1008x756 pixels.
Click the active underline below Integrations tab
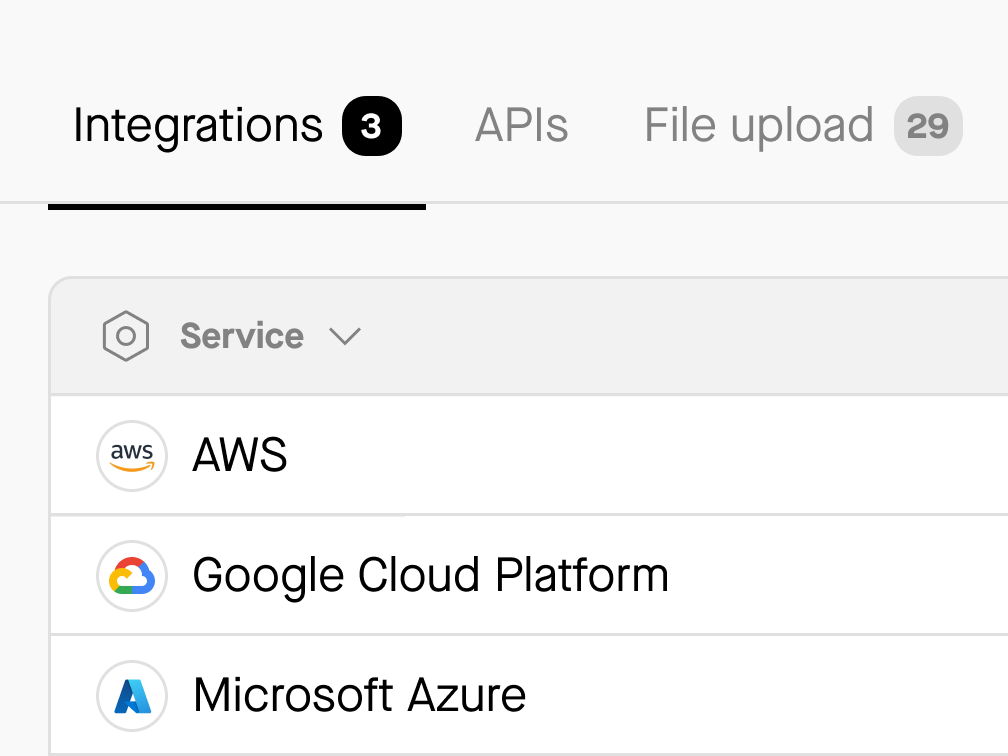[237, 206]
